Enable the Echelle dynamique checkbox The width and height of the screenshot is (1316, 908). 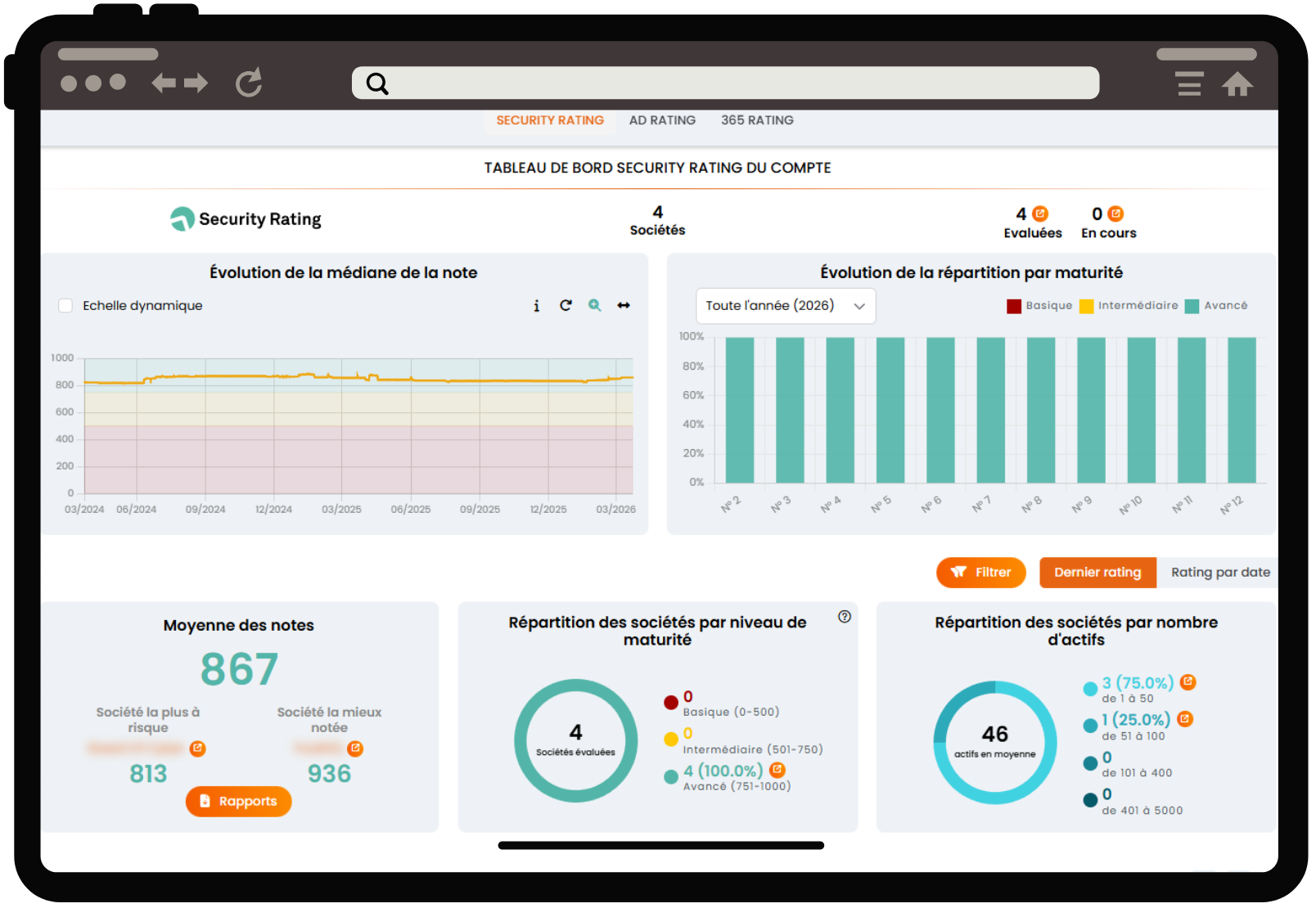[65, 306]
